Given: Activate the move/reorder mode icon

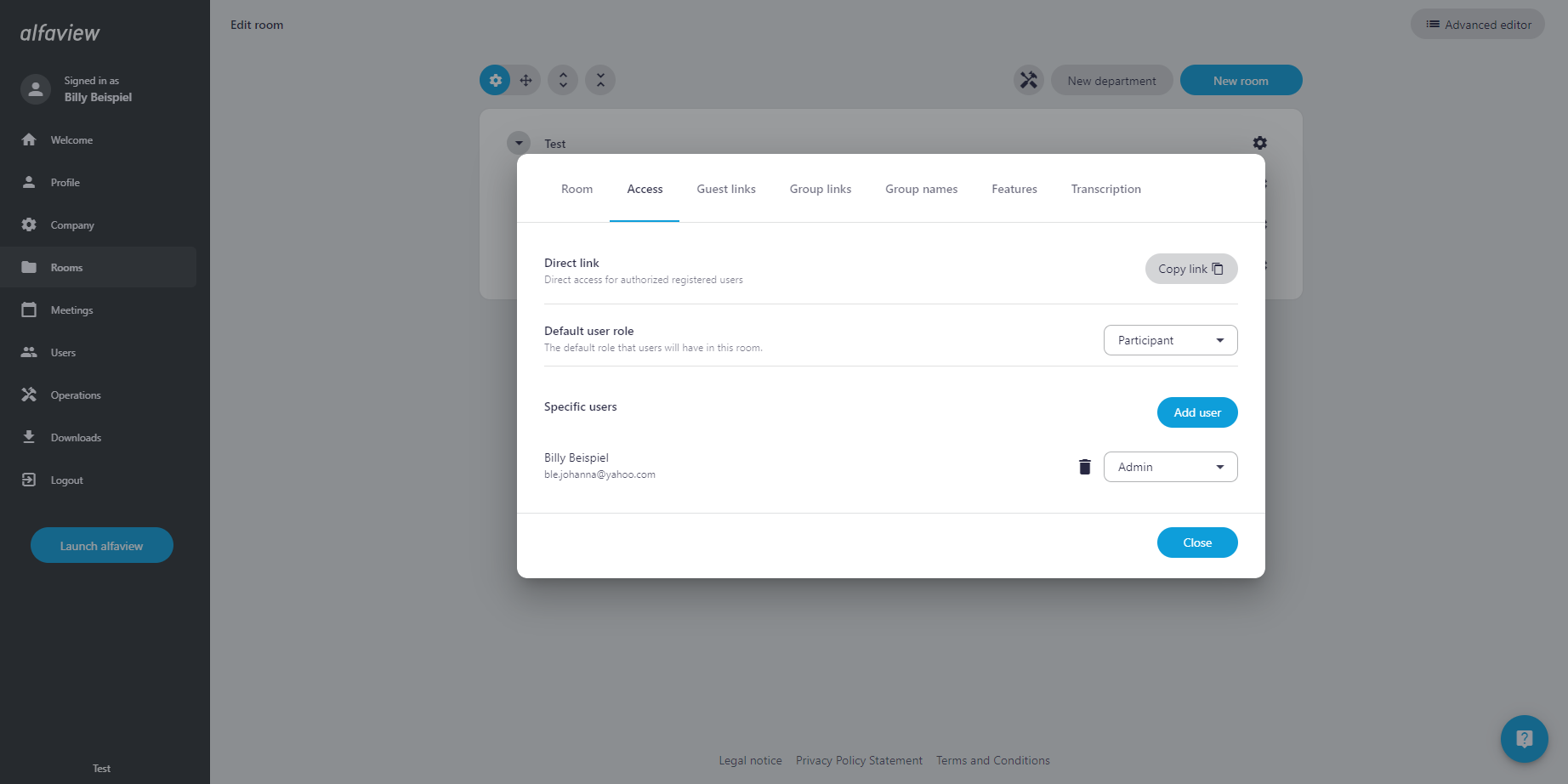Looking at the screenshot, I should [526, 81].
